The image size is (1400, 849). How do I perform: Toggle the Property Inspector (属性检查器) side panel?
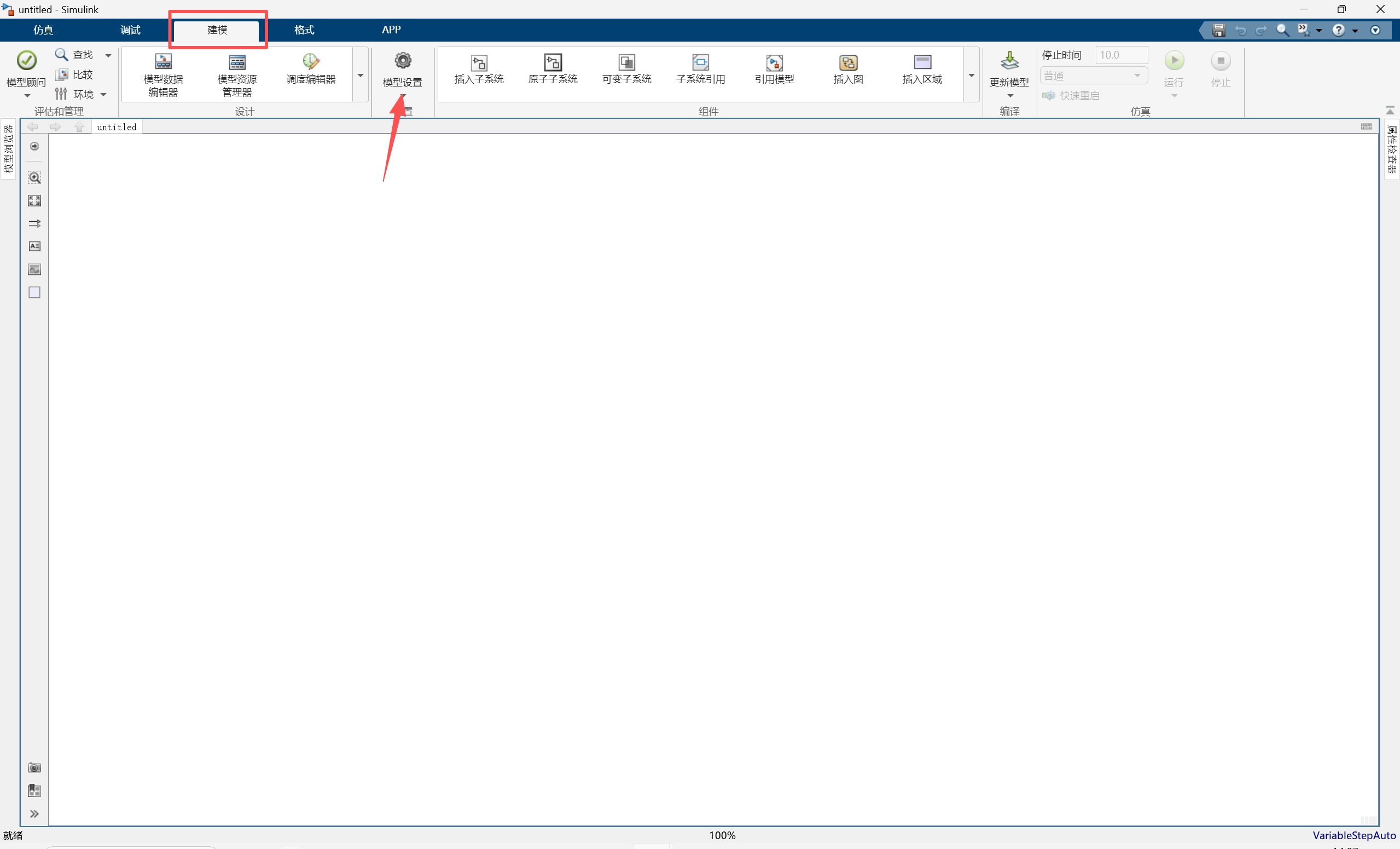(1391, 150)
